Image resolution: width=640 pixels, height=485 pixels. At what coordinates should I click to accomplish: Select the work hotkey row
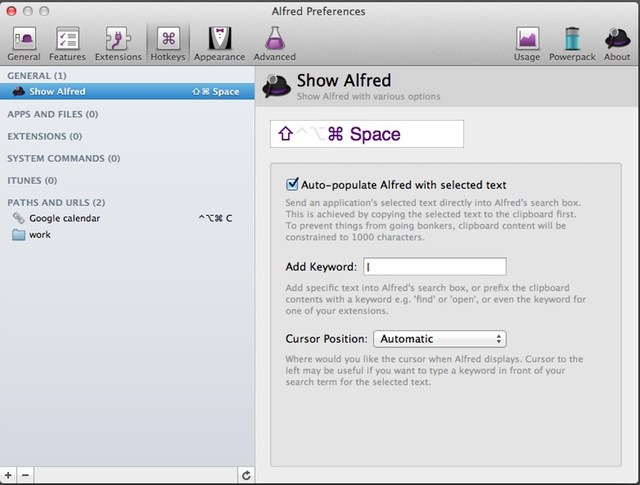(x=127, y=235)
